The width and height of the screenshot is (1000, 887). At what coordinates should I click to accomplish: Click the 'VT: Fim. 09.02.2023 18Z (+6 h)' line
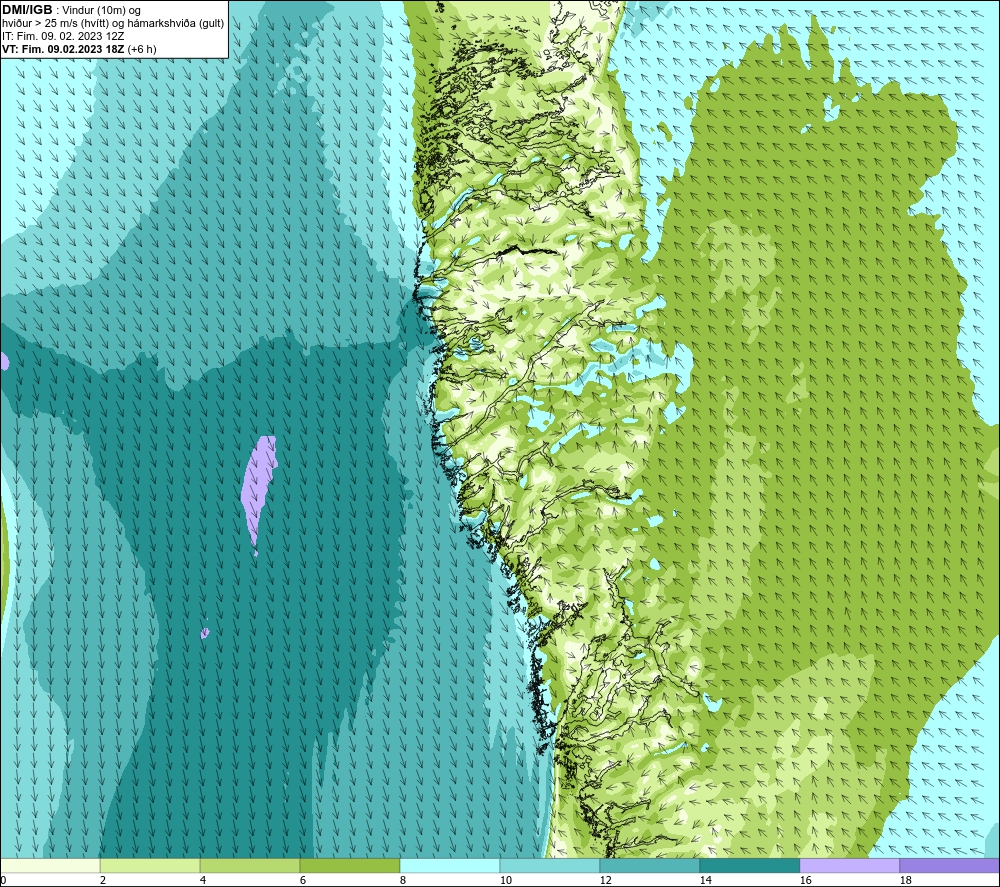coord(79,49)
